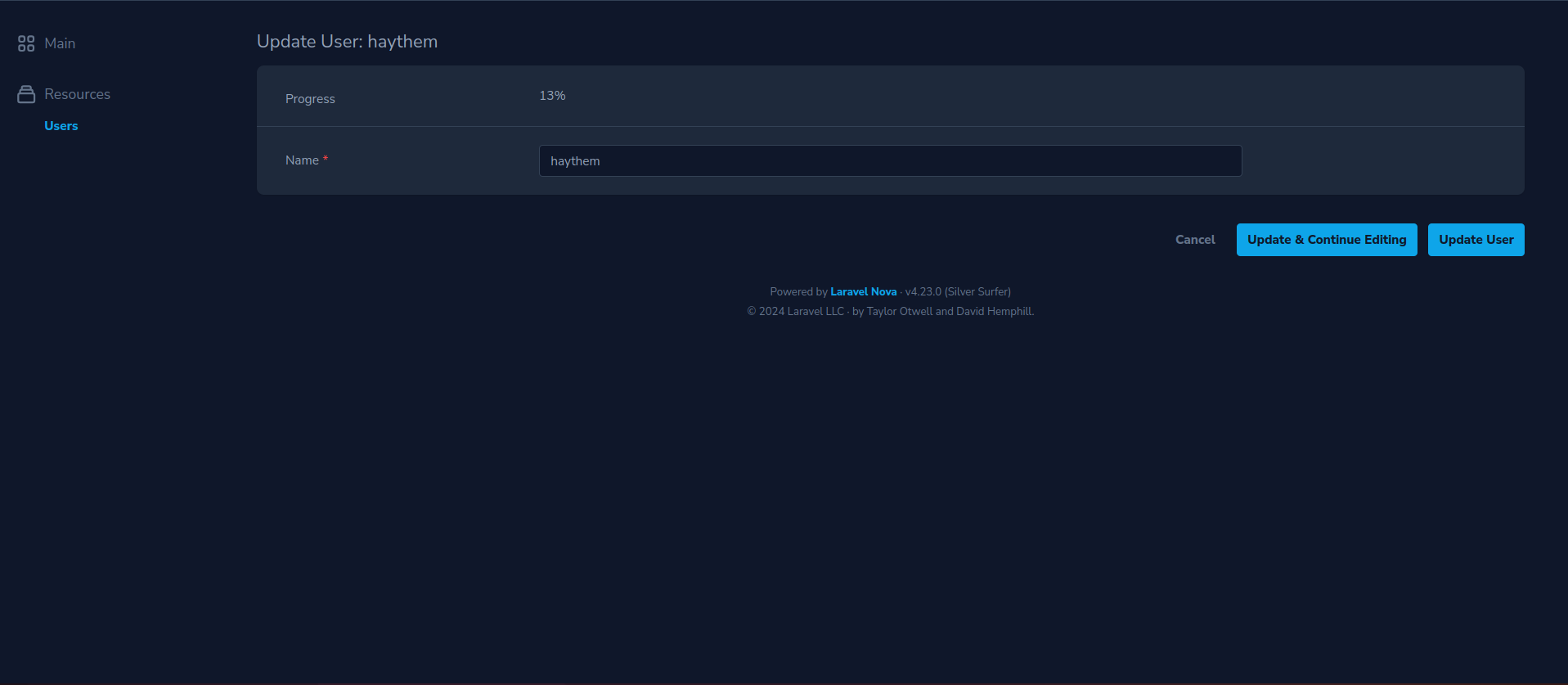This screenshot has height=685, width=1568.
Task: Click the Name field label
Action: [302, 160]
